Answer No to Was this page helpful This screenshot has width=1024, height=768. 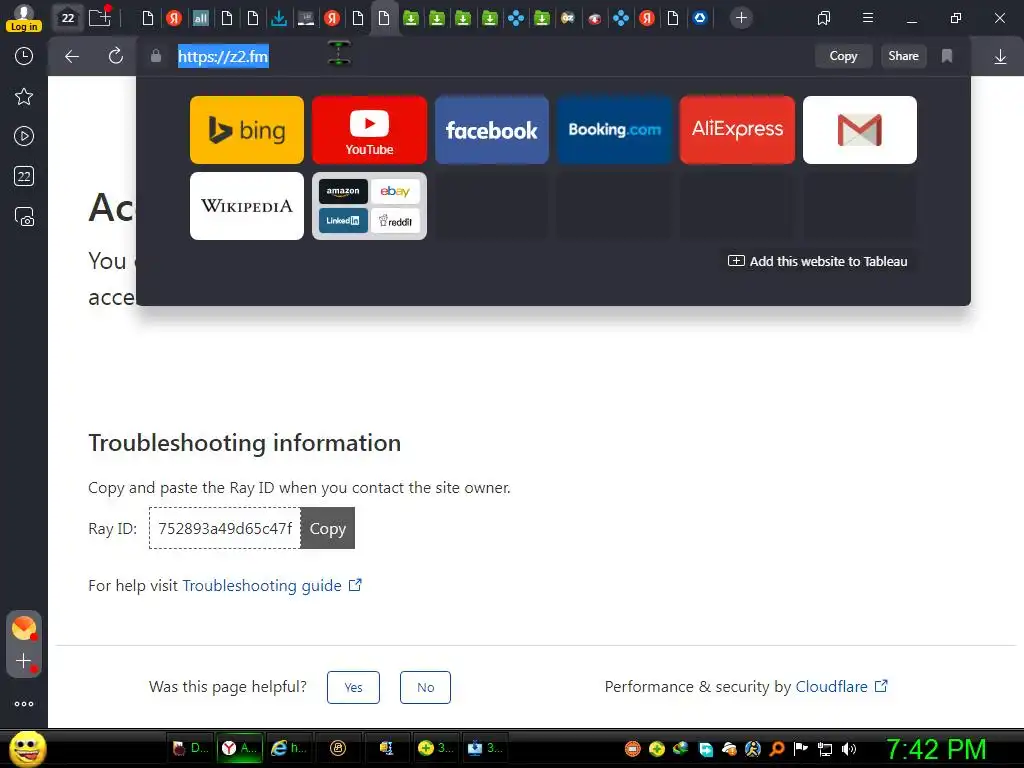(425, 687)
